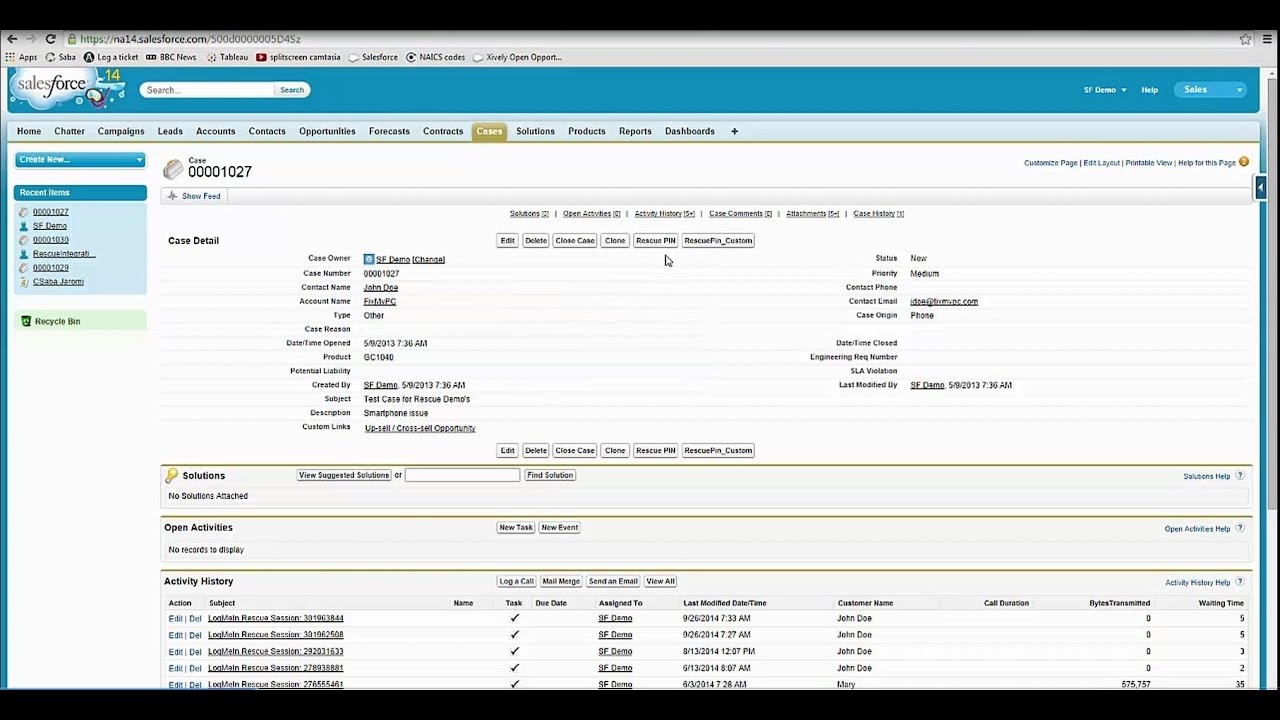Switch to the Accounts tab
This screenshot has height=720, width=1280.
tap(215, 131)
